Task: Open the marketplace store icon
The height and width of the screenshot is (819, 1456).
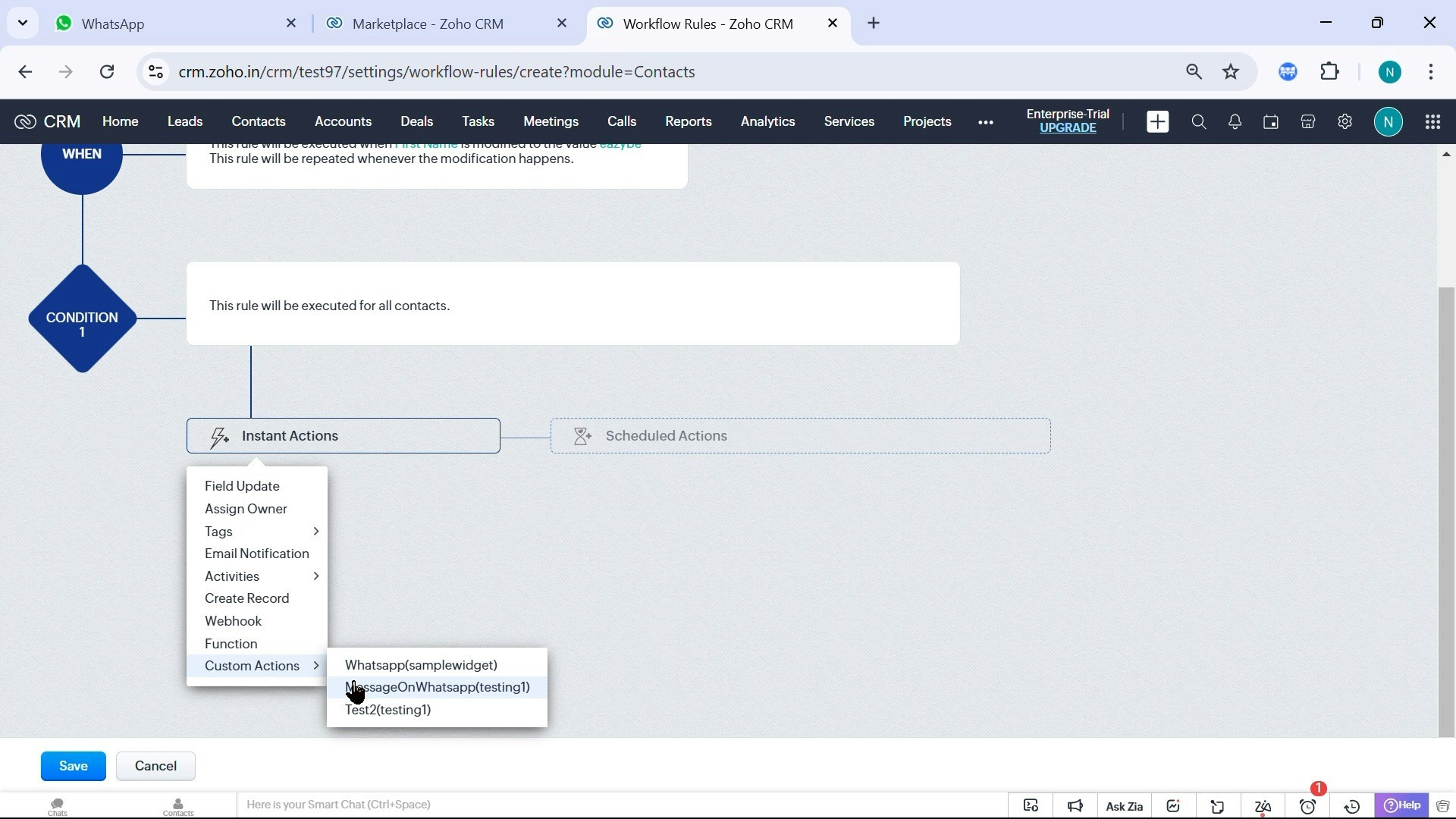Action: pos(1307,122)
